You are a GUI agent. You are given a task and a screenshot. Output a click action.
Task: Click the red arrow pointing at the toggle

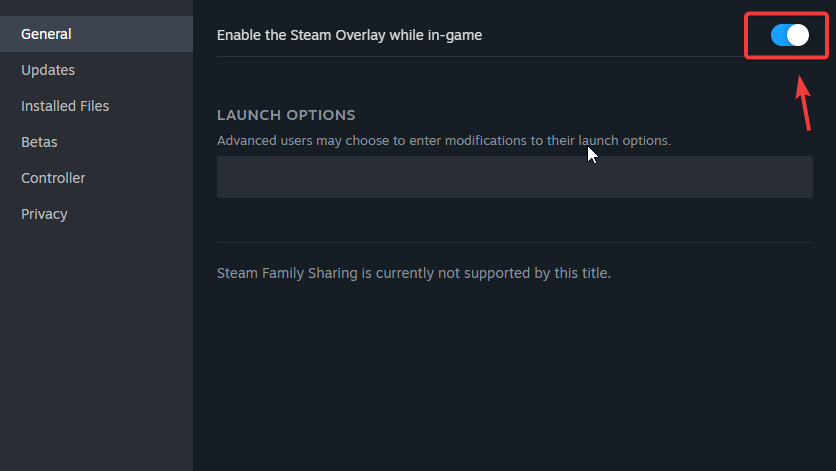click(805, 105)
